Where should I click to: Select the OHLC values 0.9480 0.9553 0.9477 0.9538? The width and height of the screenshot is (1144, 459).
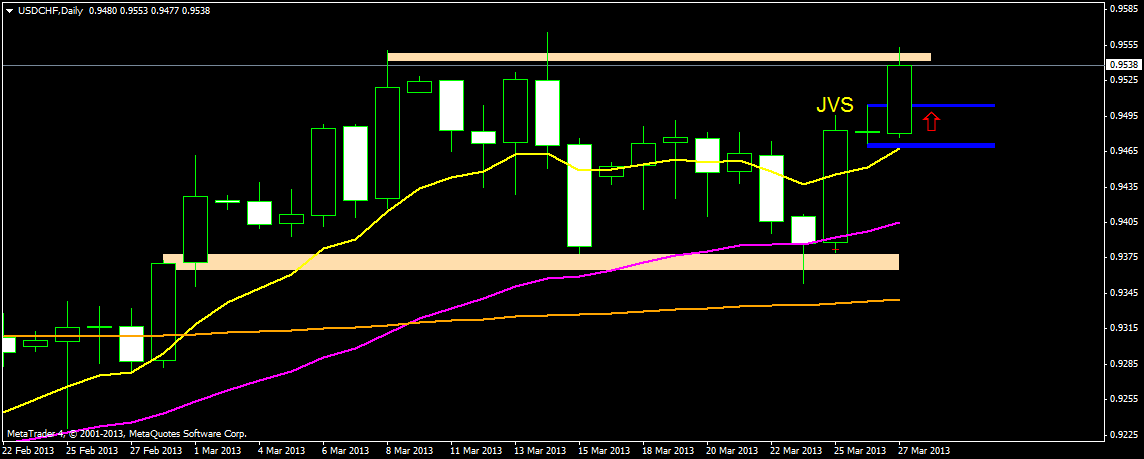(150, 10)
